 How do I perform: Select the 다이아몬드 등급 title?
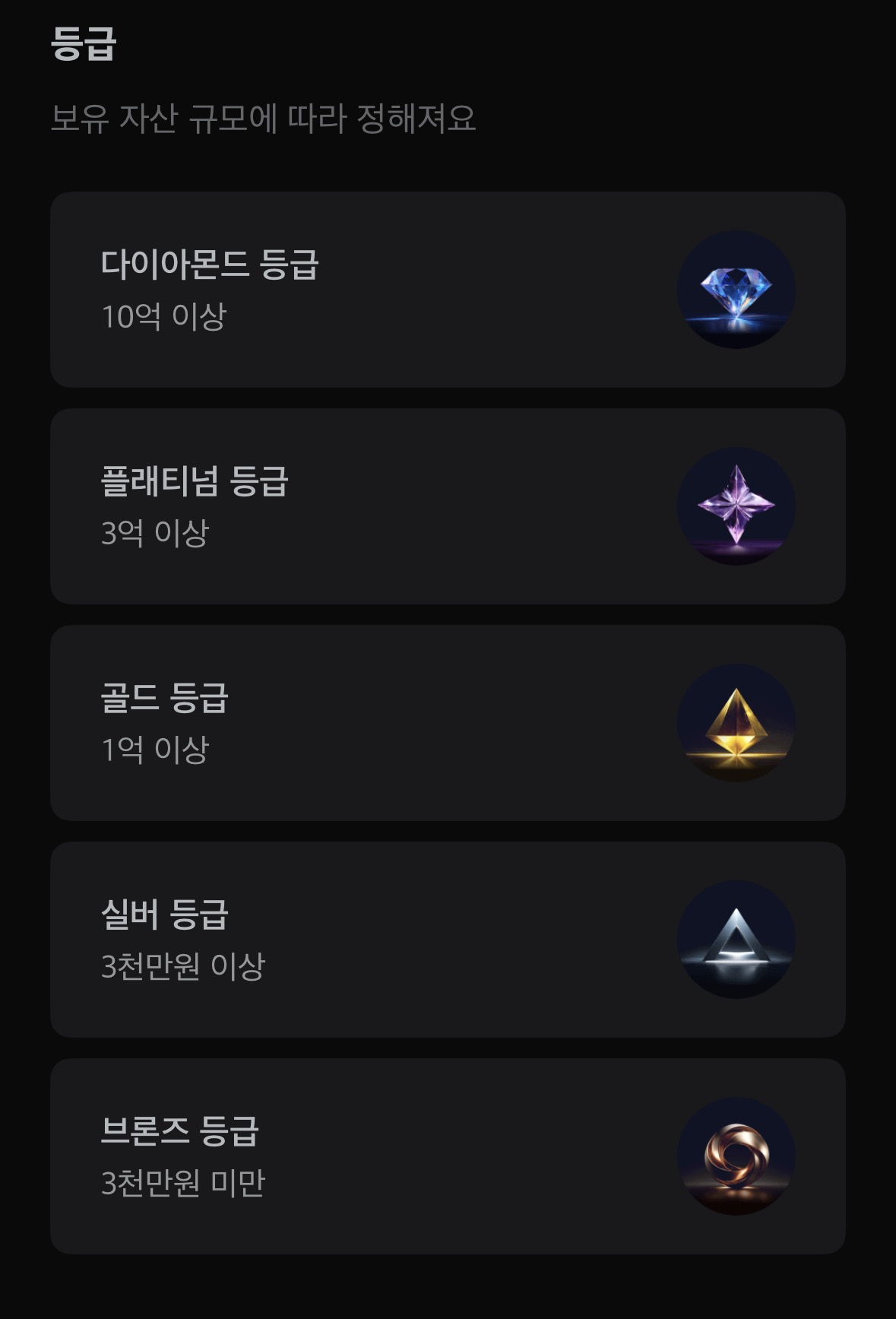coord(210,265)
